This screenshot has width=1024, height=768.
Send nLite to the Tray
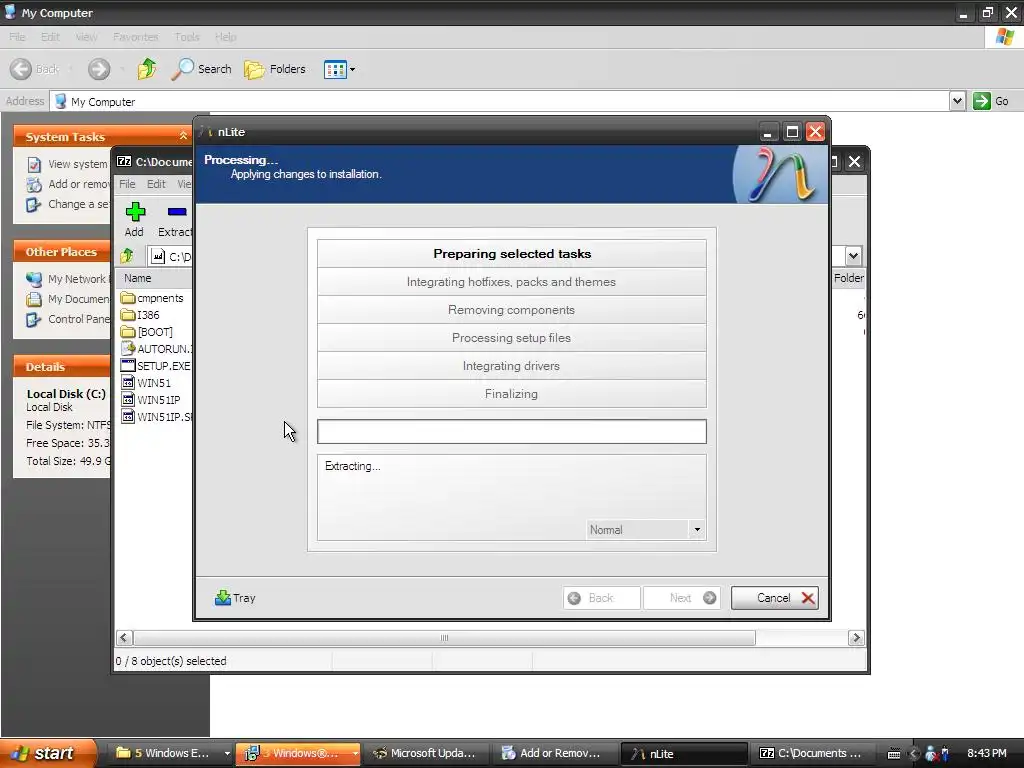pyautogui.click(x=235, y=598)
